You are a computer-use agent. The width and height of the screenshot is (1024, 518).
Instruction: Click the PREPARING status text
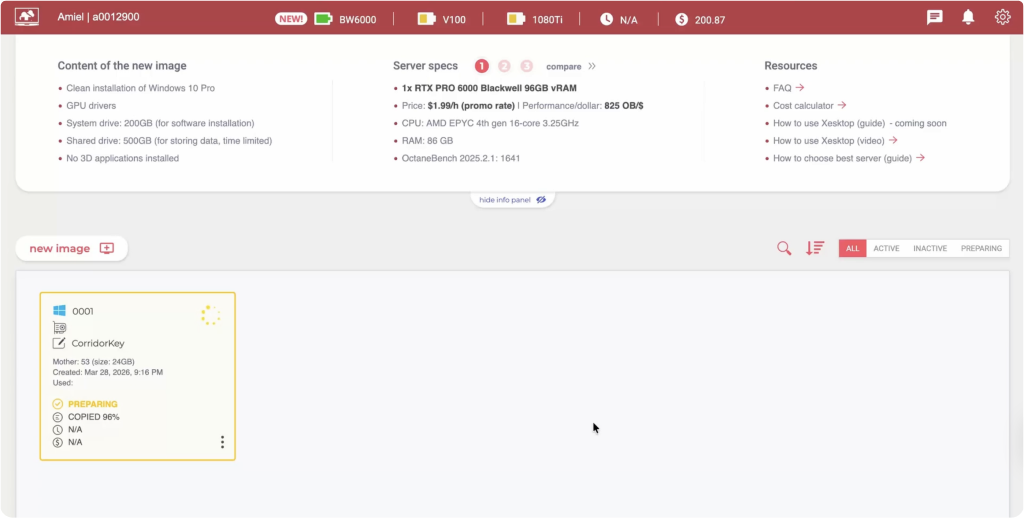point(93,404)
